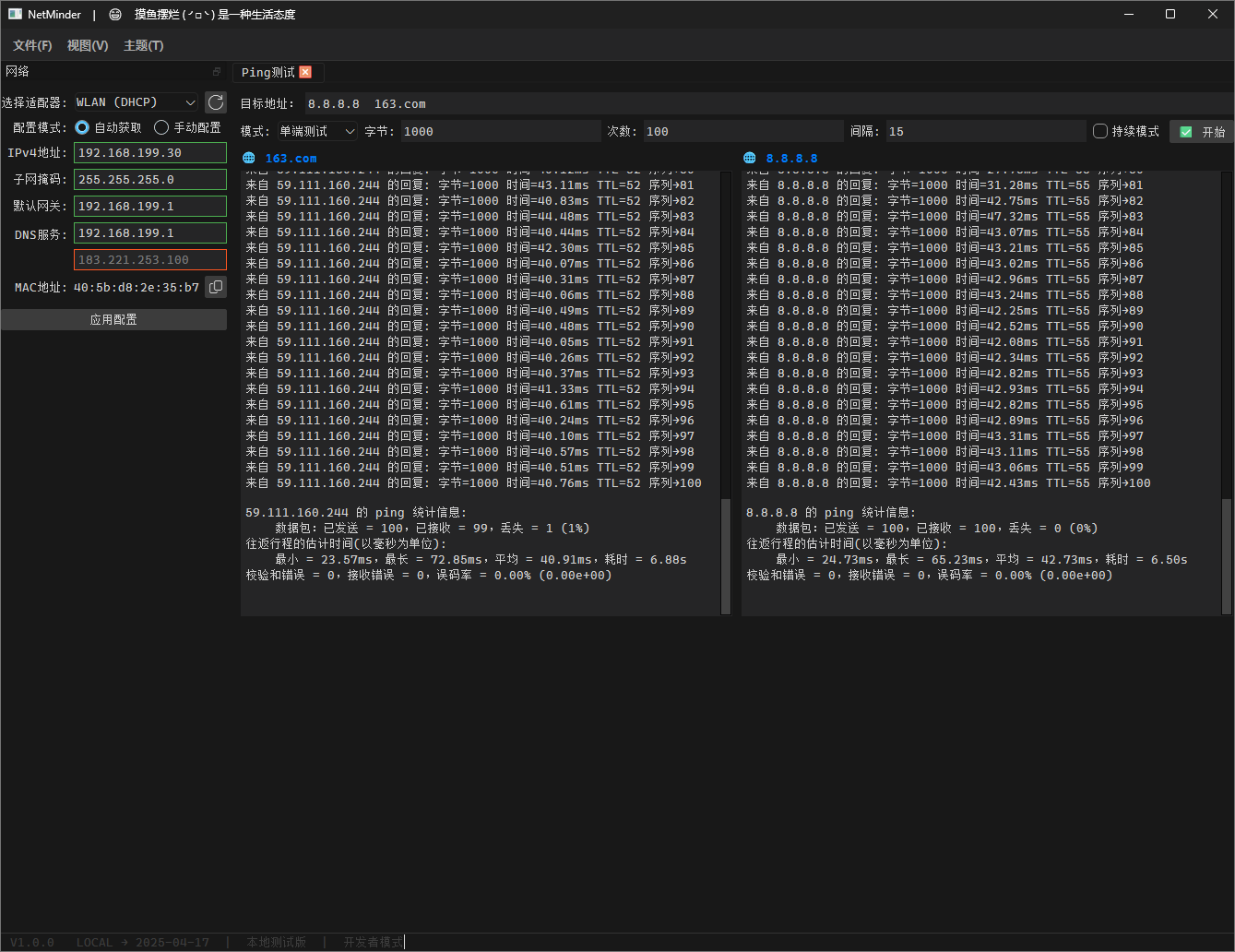Image resolution: width=1235 pixels, height=952 pixels.
Task: Refresh the network adapter list
Action: 216,102
